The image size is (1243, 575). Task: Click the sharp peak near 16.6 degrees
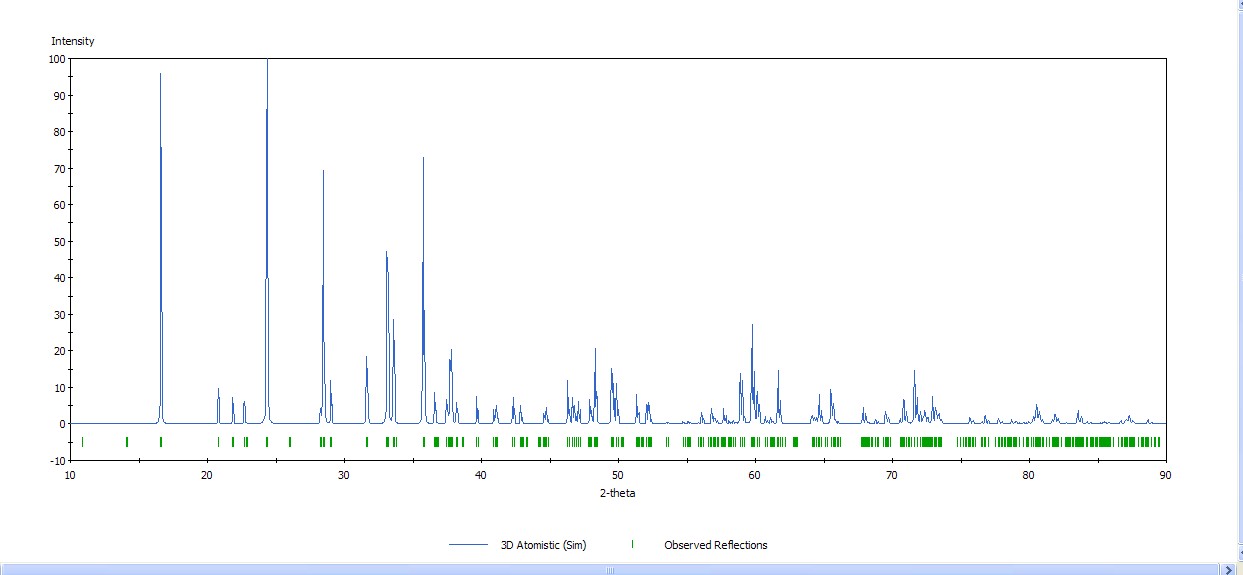[160, 76]
